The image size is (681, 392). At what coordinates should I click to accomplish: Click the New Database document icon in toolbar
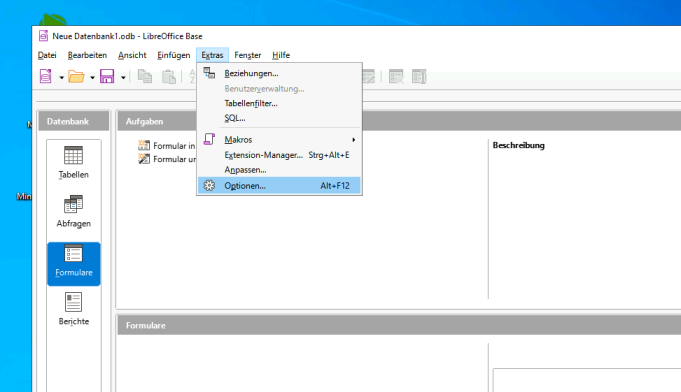point(46,76)
